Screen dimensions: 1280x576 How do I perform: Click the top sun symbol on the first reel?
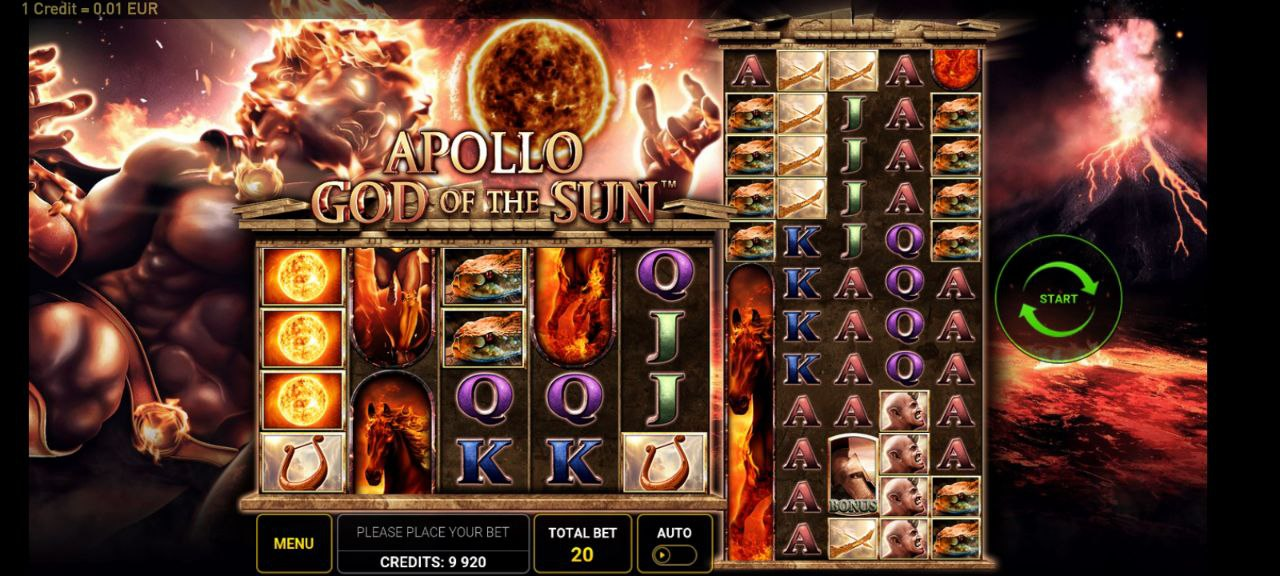click(x=302, y=277)
